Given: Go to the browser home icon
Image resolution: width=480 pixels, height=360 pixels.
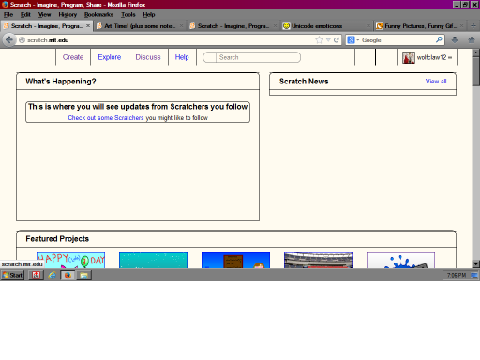Looking at the screenshot, I should [471, 40].
